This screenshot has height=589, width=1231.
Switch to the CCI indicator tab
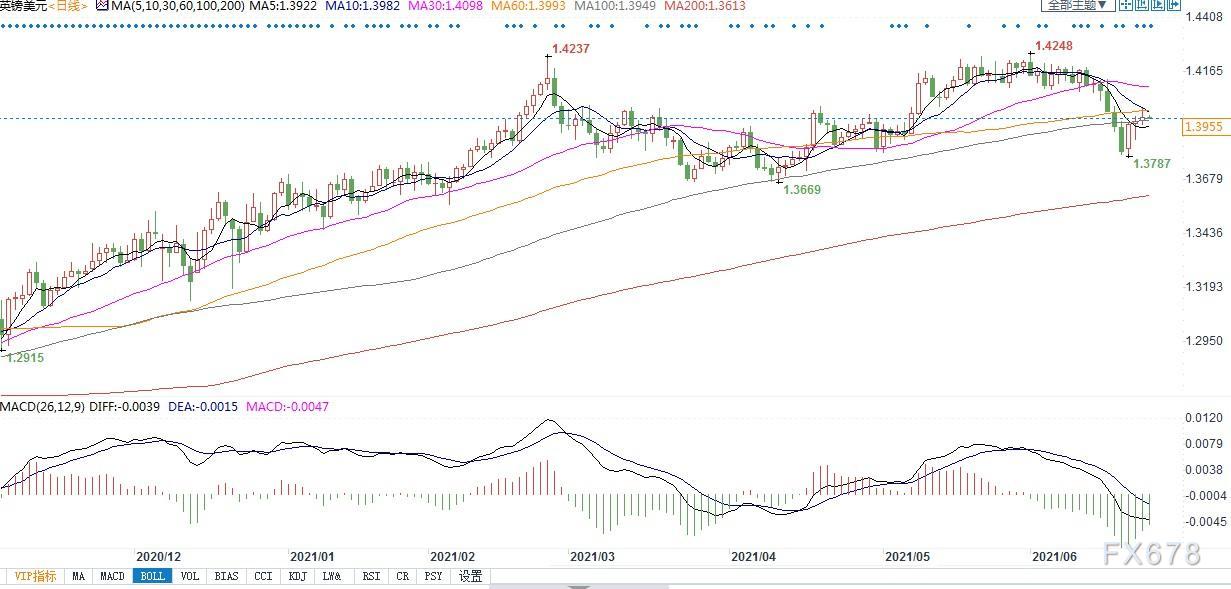pyautogui.click(x=263, y=576)
